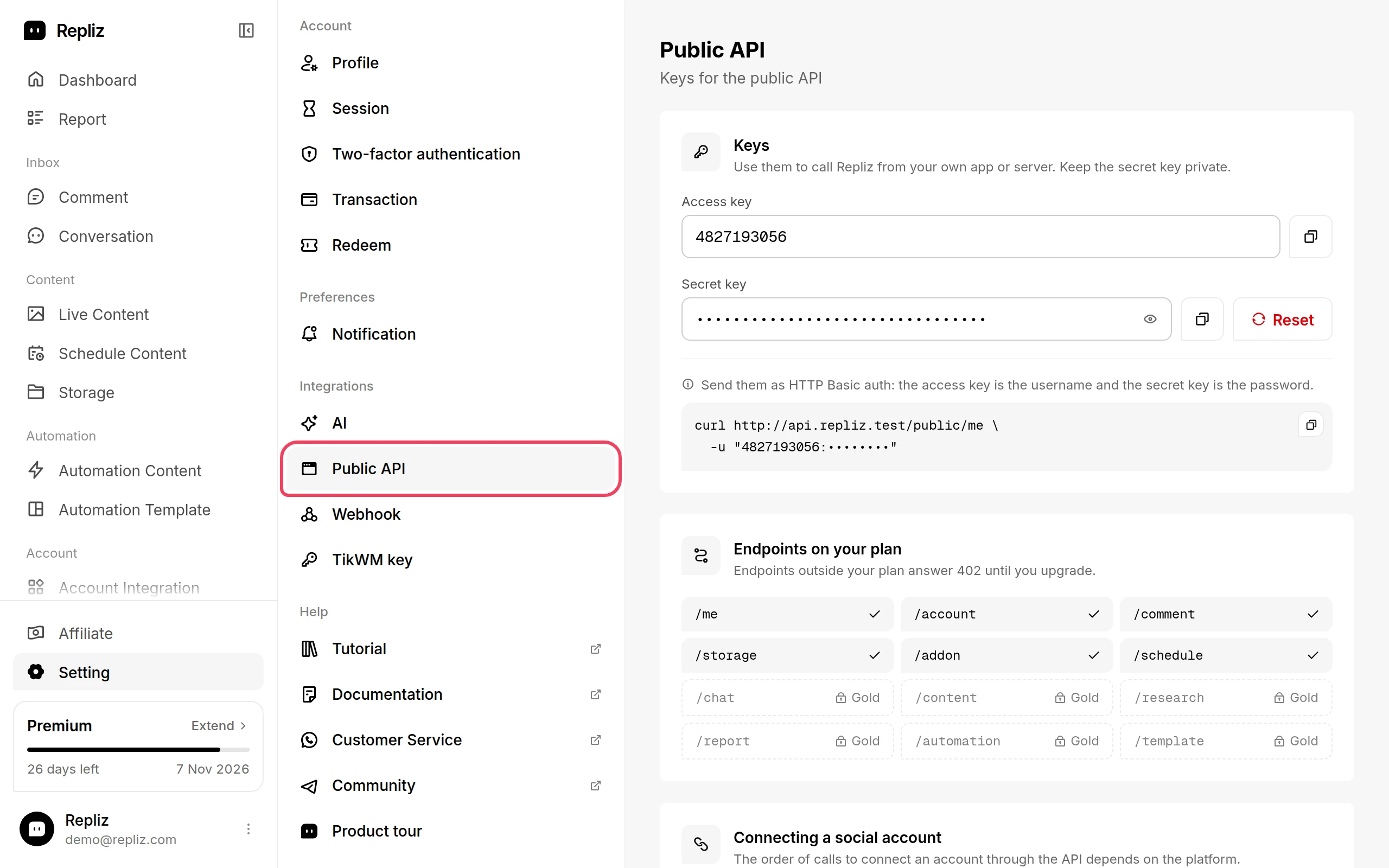The width and height of the screenshot is (1389, 868).
Task: Open Redeem settings
Action: coord(450,245)
